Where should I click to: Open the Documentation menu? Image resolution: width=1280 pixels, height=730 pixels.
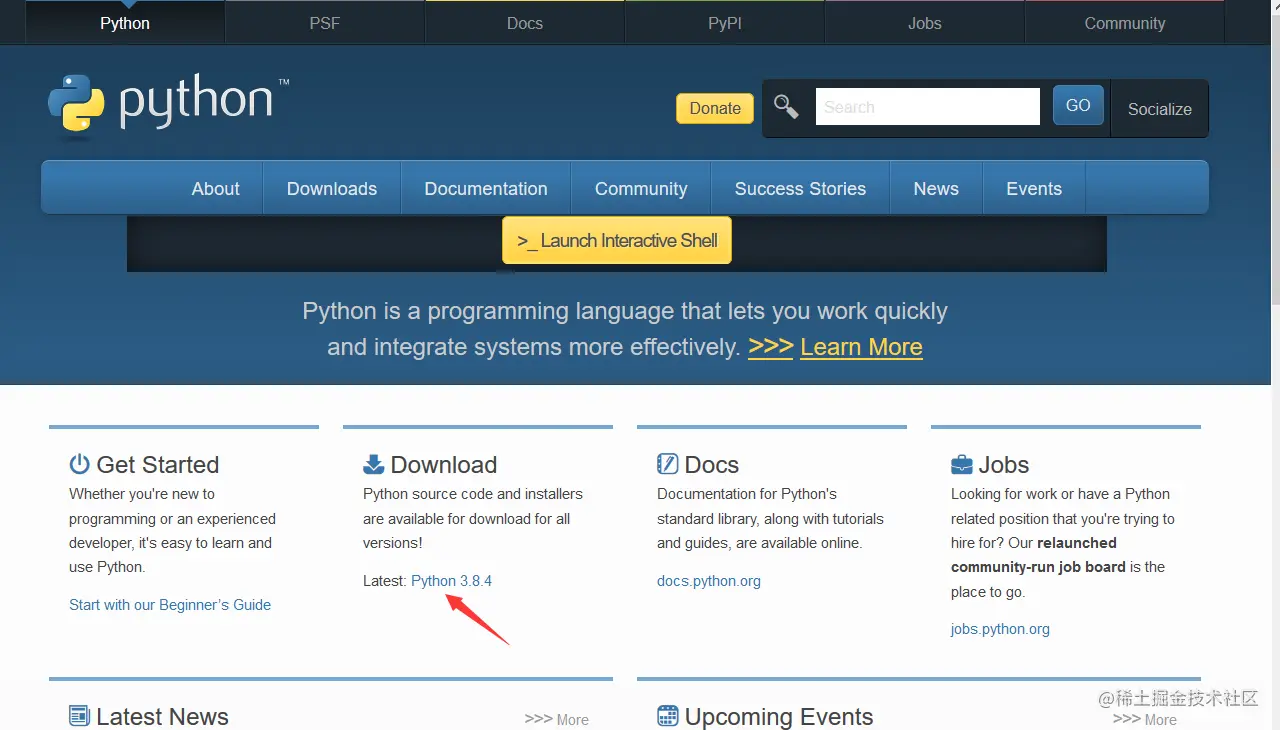(486, 188)
